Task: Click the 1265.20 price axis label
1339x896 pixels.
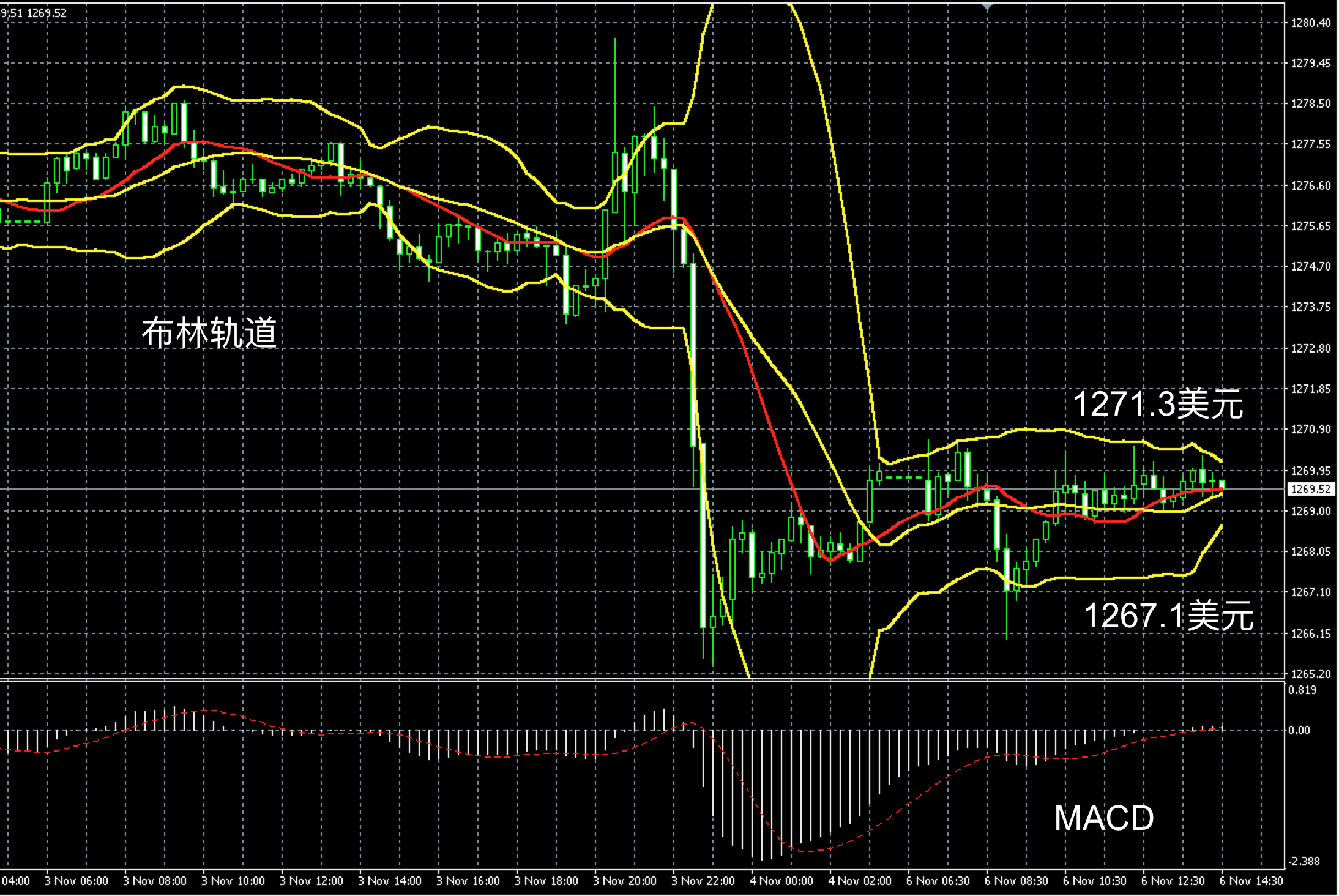Action: [x=1310, y=674]
